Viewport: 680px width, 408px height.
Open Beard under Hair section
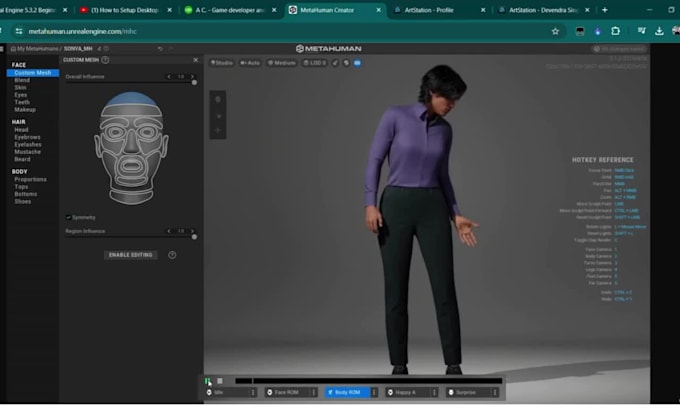(23, 159)
